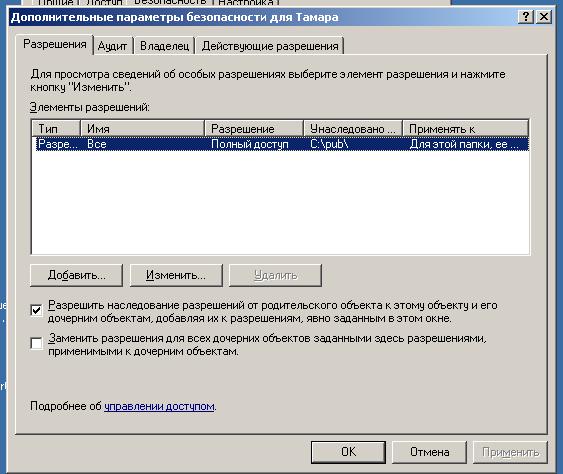Enable replacing permissions for child objects checkbox
This screenshot has height=474, width=563.
pyautogui.click(x=36, y=343)
